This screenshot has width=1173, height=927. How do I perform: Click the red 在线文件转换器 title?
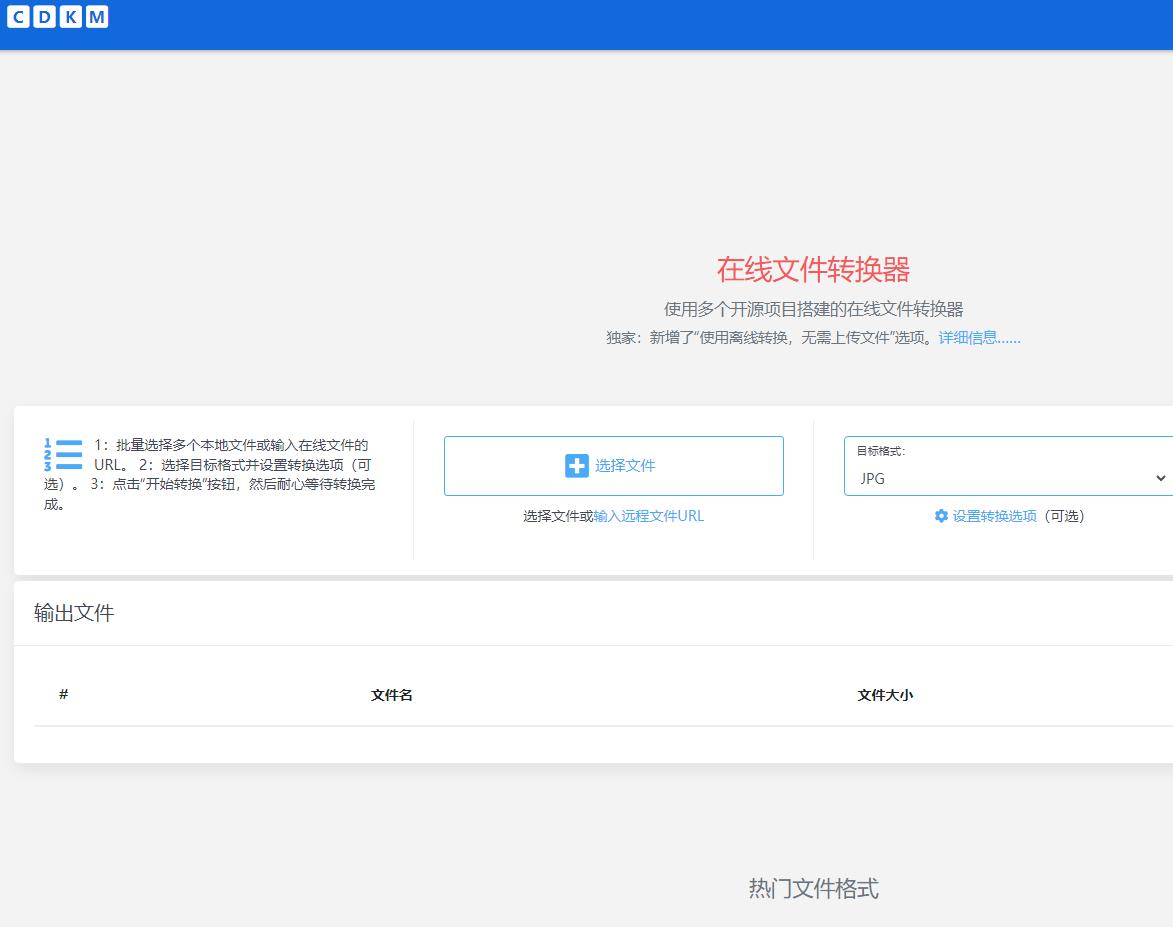coord(813,269)
